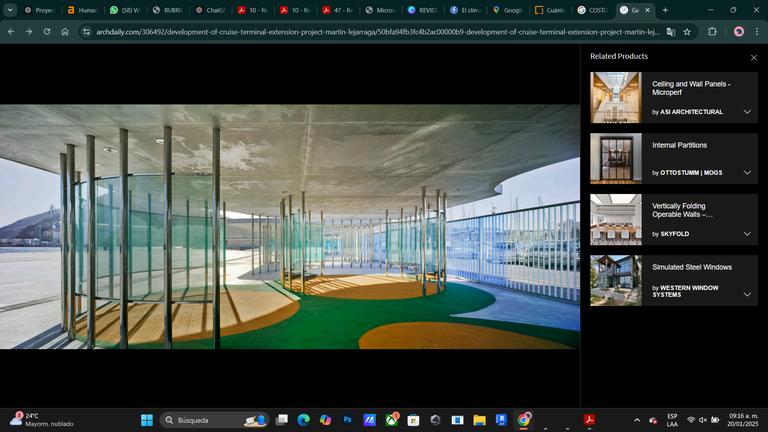
Task: Open Copilot from the taskbar
Action: pyautogui.click(x=325, y=420)
